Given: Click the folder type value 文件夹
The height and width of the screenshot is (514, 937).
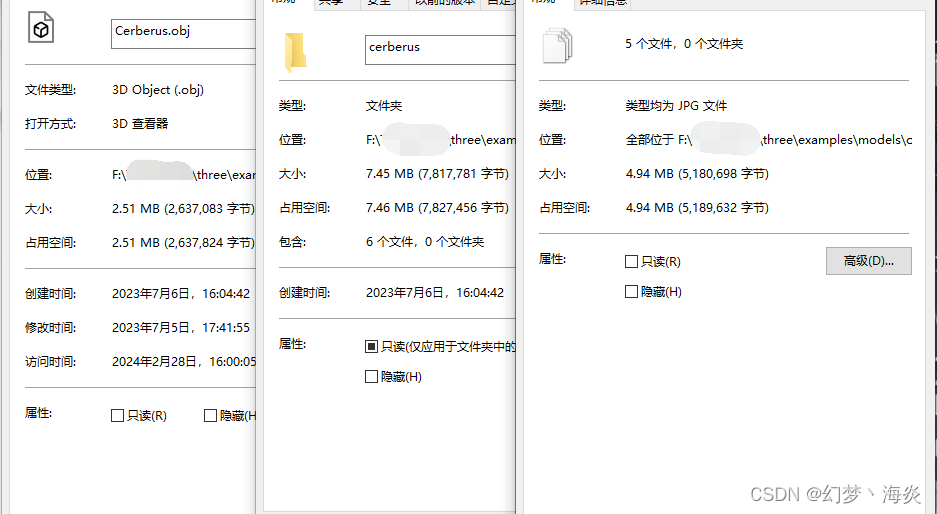Looking at the screenshot, I should tap(384, 106).
